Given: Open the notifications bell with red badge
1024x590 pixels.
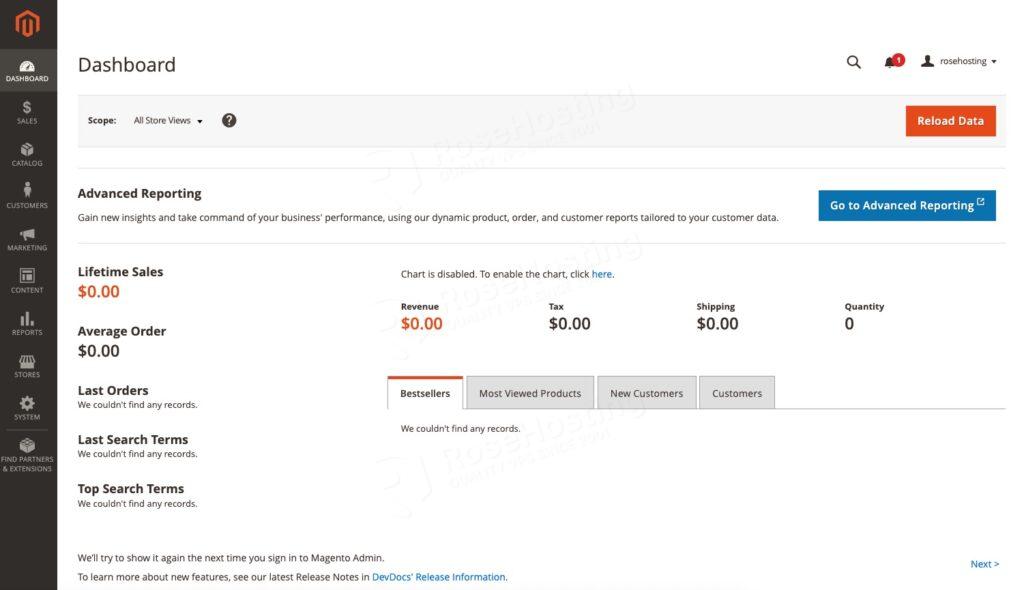Looking at the screenshot, I should [x=890, y=61].
